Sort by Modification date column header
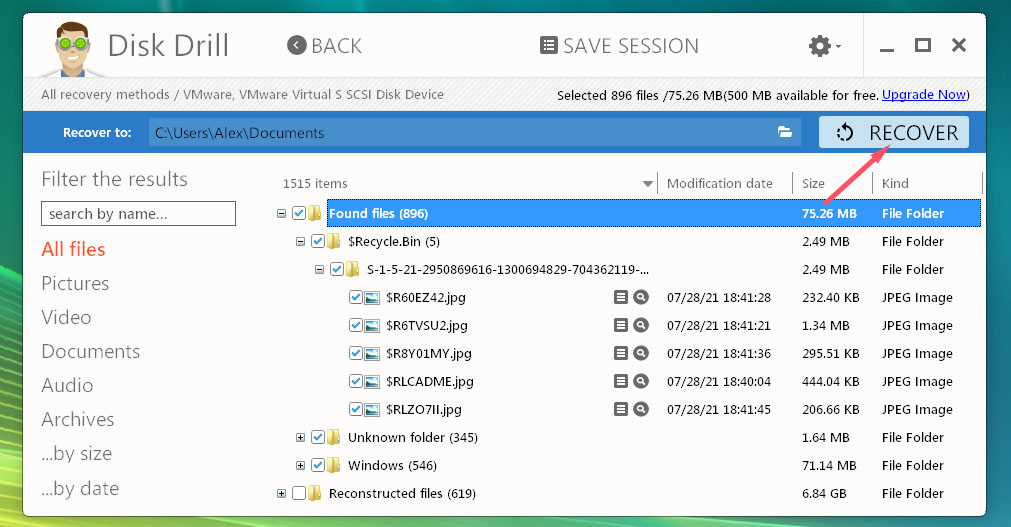Screen dimensions: 1011x527 (x=720, y=183)
